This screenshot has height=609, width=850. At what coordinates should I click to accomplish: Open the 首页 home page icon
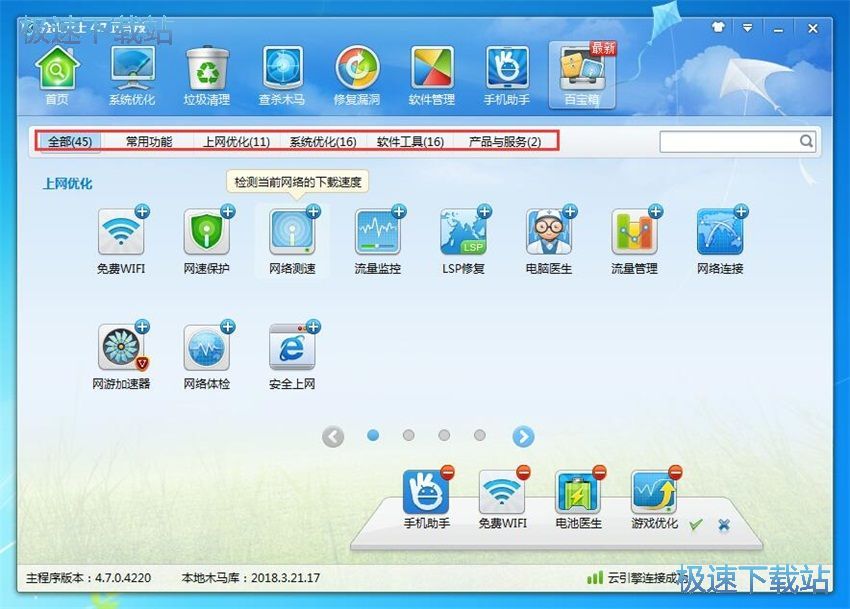click(x=57, y=75)
